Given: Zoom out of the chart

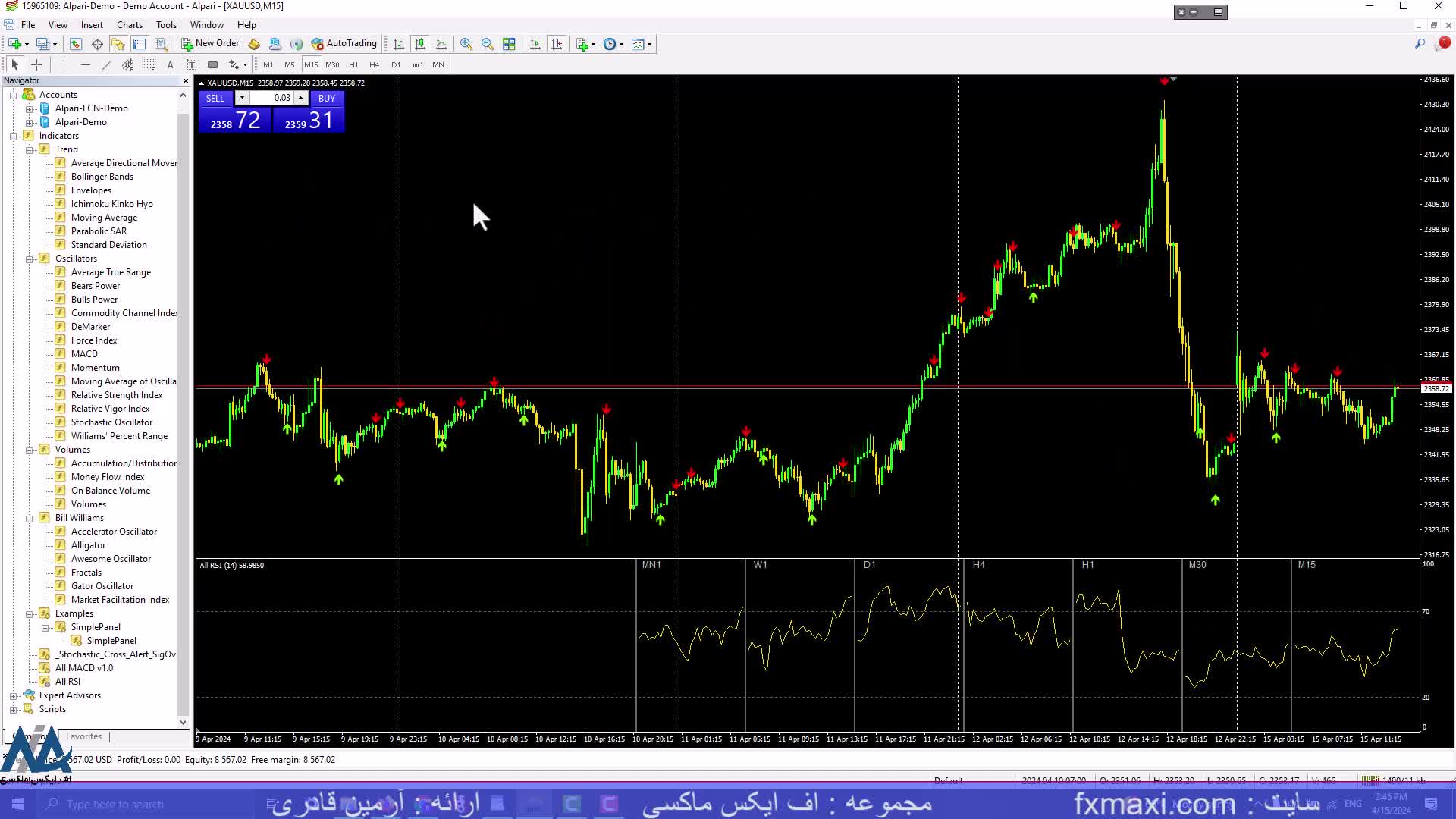Looking at the screenshot, I should click(488, 43).
